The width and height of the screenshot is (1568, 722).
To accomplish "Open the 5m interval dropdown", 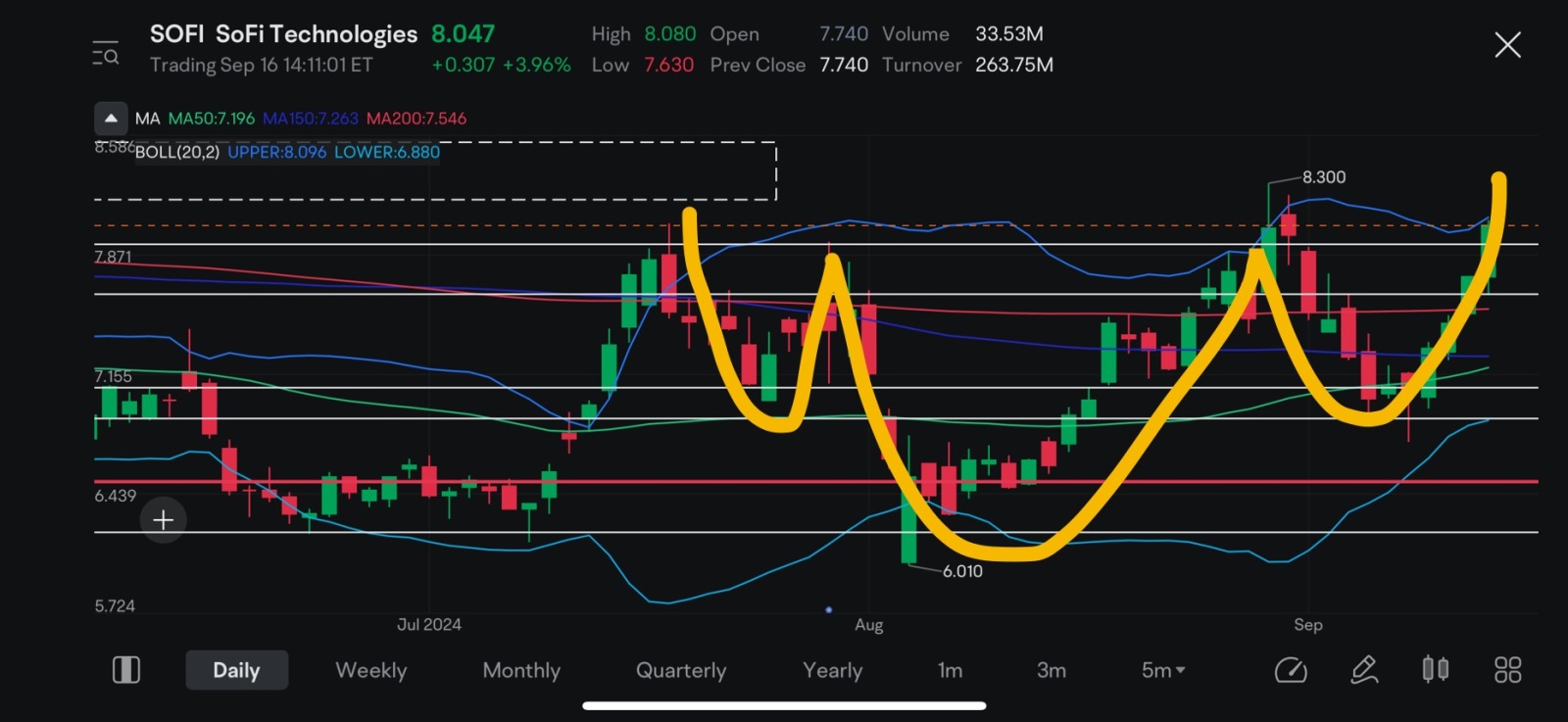I will 1163,670.
